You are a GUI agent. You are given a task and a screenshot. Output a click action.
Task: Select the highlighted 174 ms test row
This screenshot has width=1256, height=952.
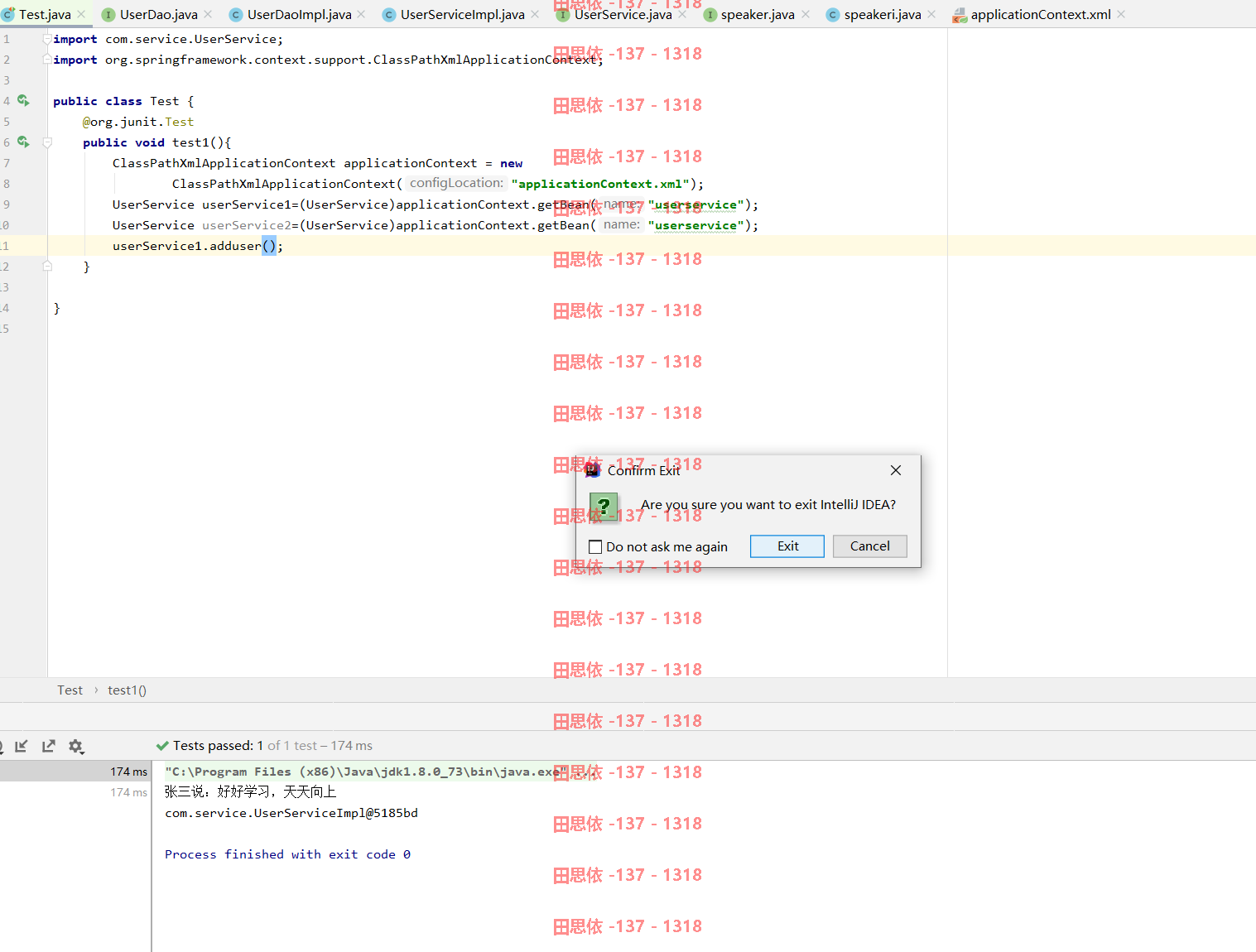click(75, 772)
